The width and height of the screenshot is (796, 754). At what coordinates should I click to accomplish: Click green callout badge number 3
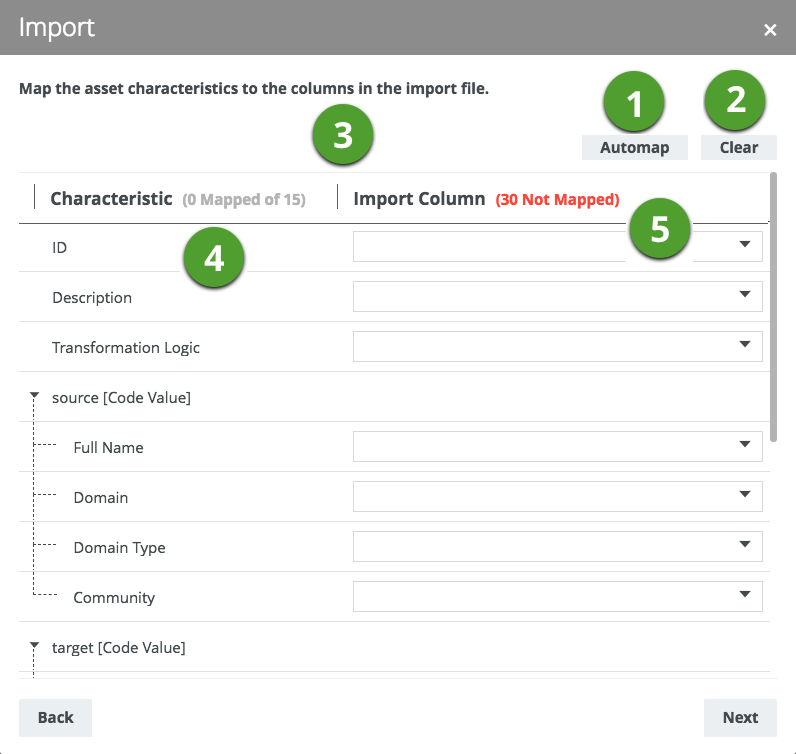tap(342, 135)
